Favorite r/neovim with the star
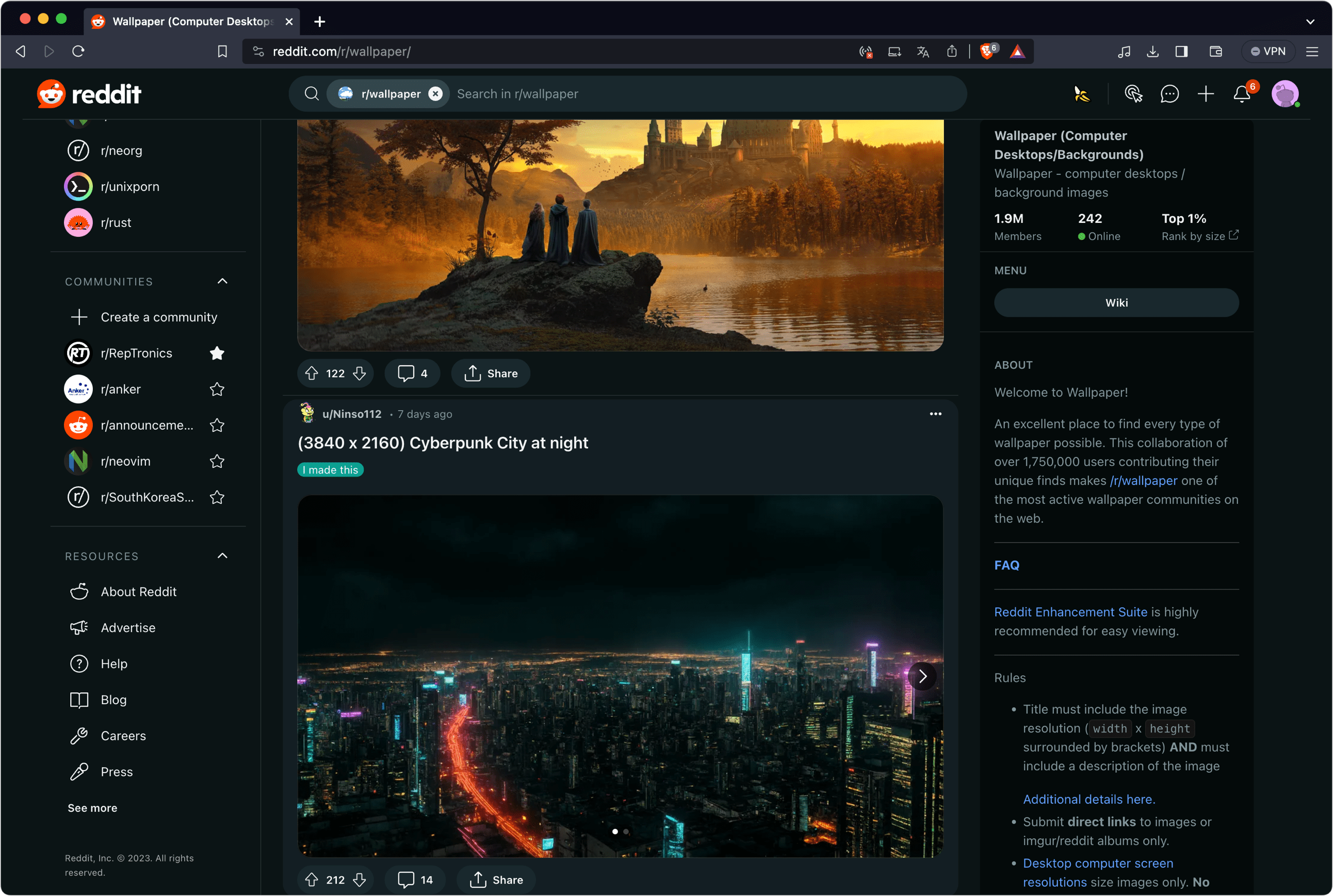The width and height of the screenshot is (1333, 896). point(217,461)
